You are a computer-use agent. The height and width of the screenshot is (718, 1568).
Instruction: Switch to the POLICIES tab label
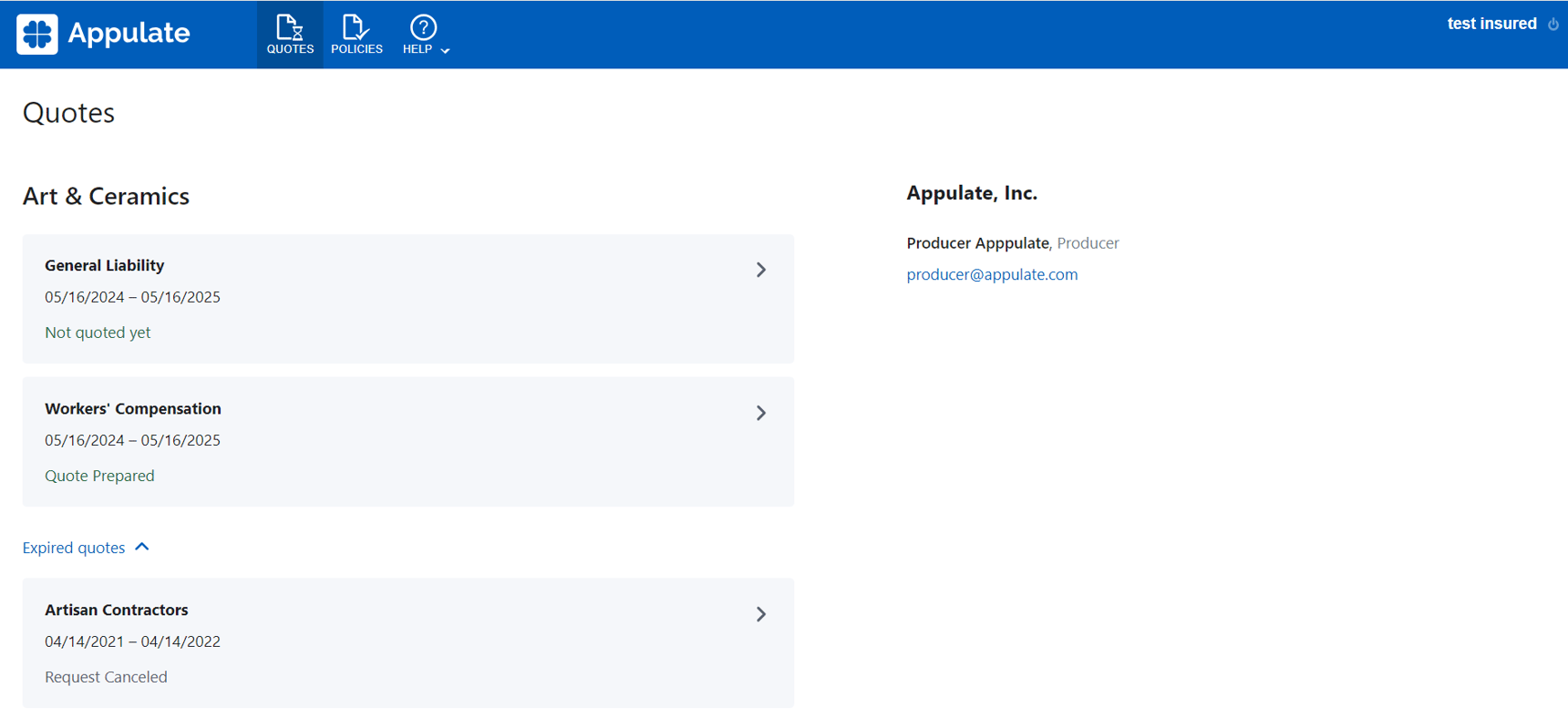pos(356,49)
